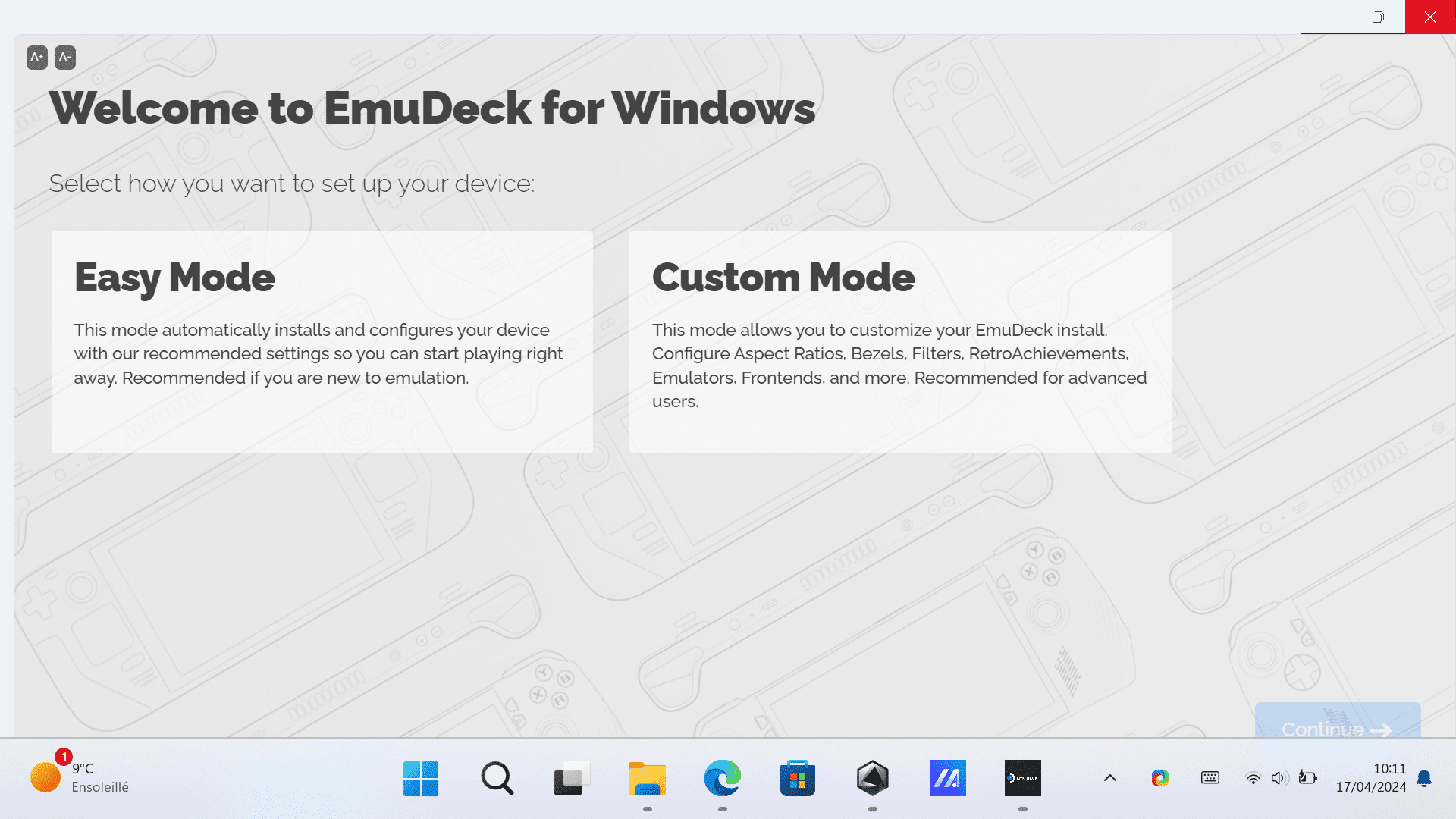
Task: Open volume control in tray
Action: point(1280,778)
